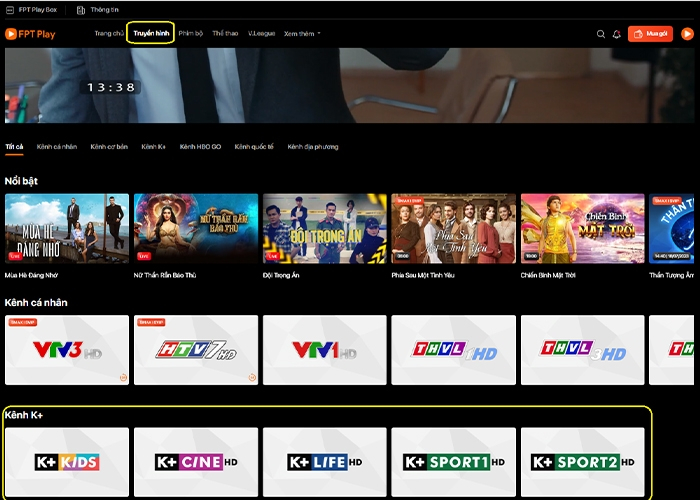Open the Chiến Binh Mặt Trời thumbnail
Viewport: 700px width, 500px height.
(x=583, y=229)
